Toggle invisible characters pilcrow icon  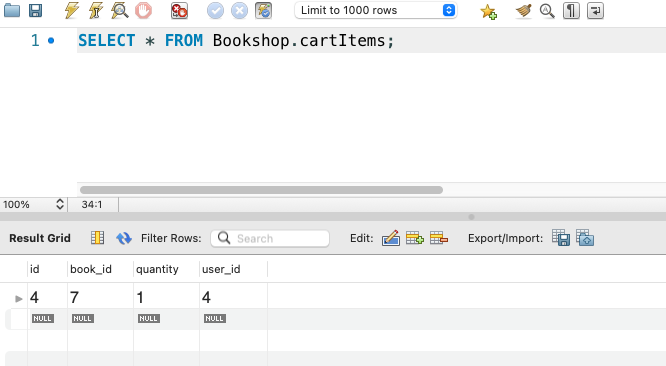point(571,11)
